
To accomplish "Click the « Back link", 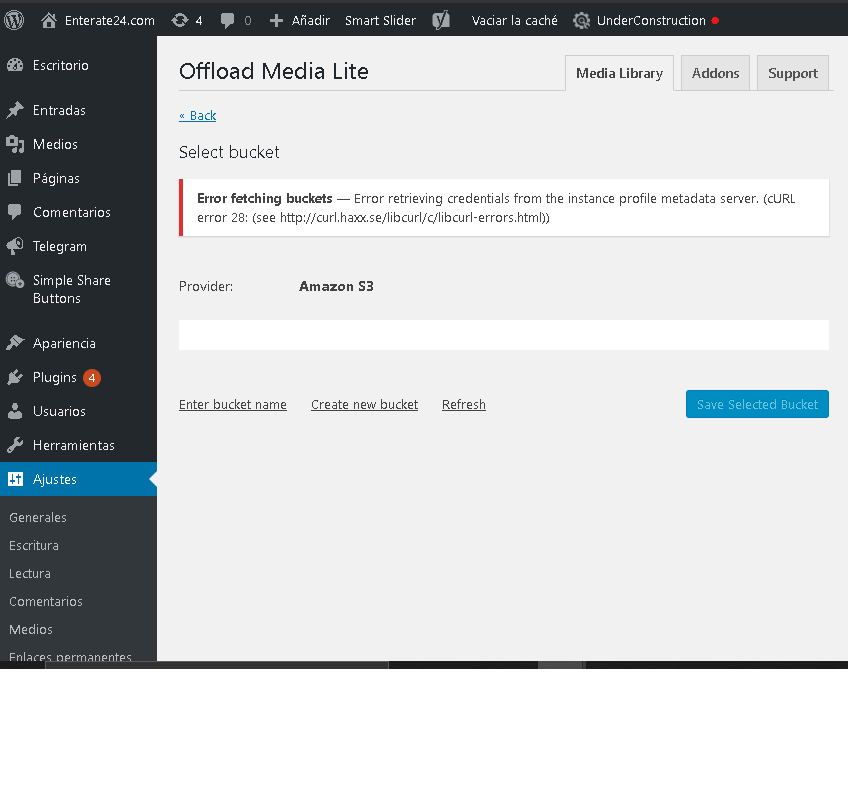I will [197, 116].
